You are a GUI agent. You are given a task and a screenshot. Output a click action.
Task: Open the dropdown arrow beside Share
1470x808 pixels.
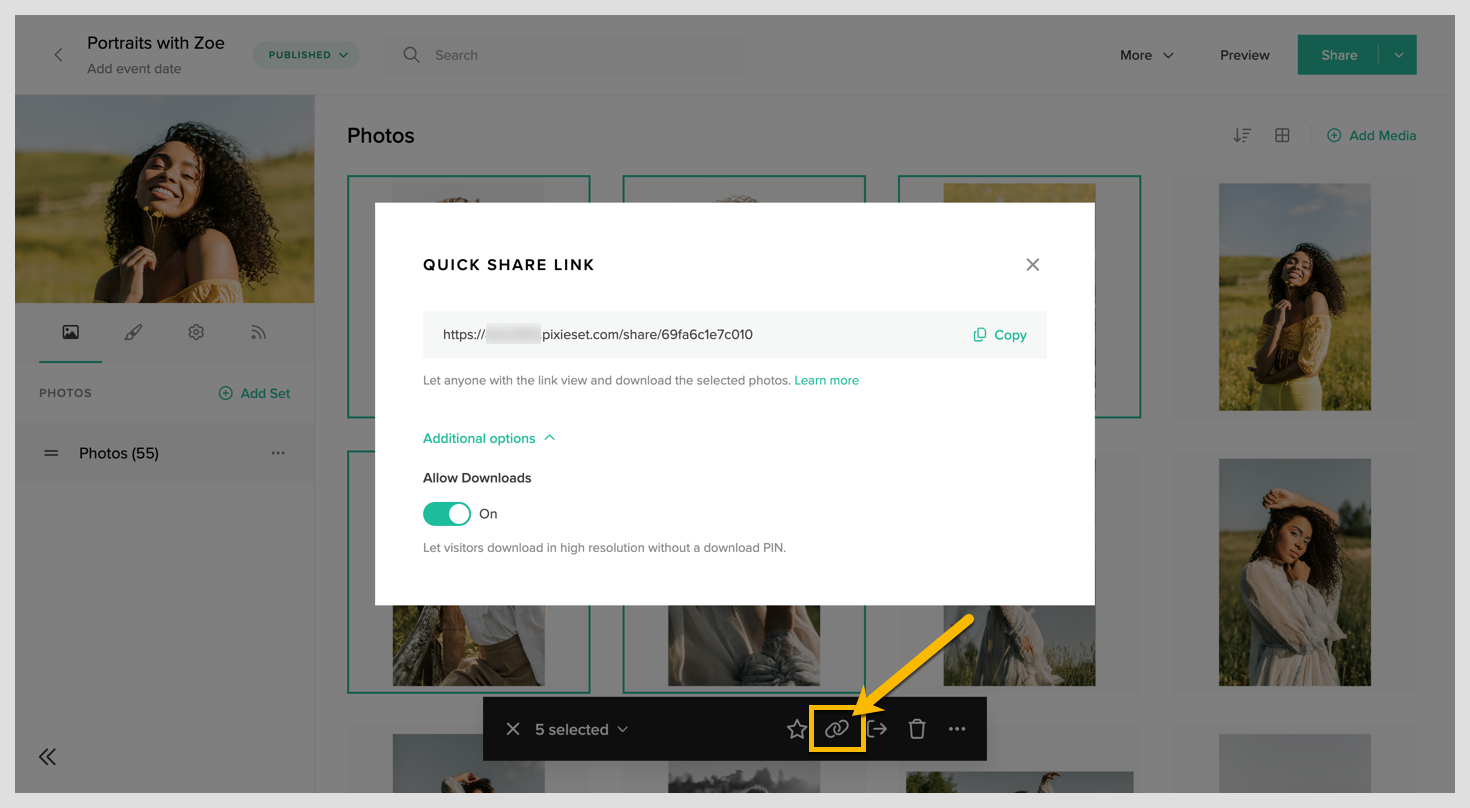[1398, 55]
